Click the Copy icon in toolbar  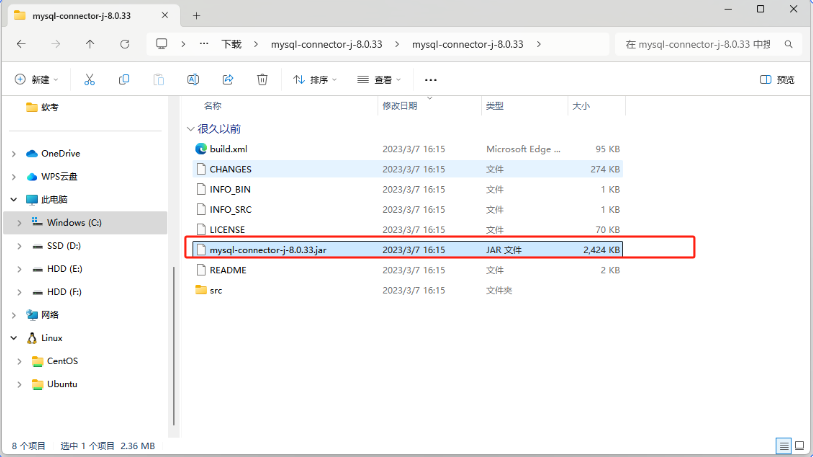click(x=124, y=79)
